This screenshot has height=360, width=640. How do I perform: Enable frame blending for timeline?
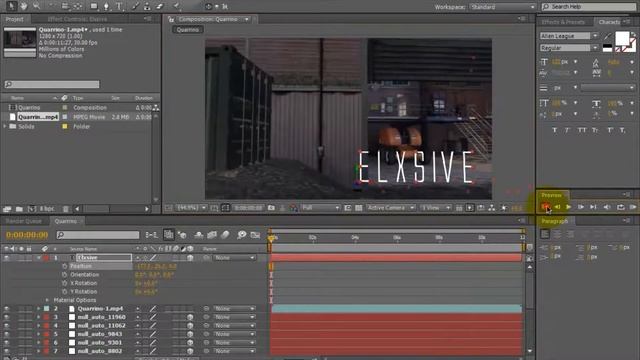[x=212, y=235]
